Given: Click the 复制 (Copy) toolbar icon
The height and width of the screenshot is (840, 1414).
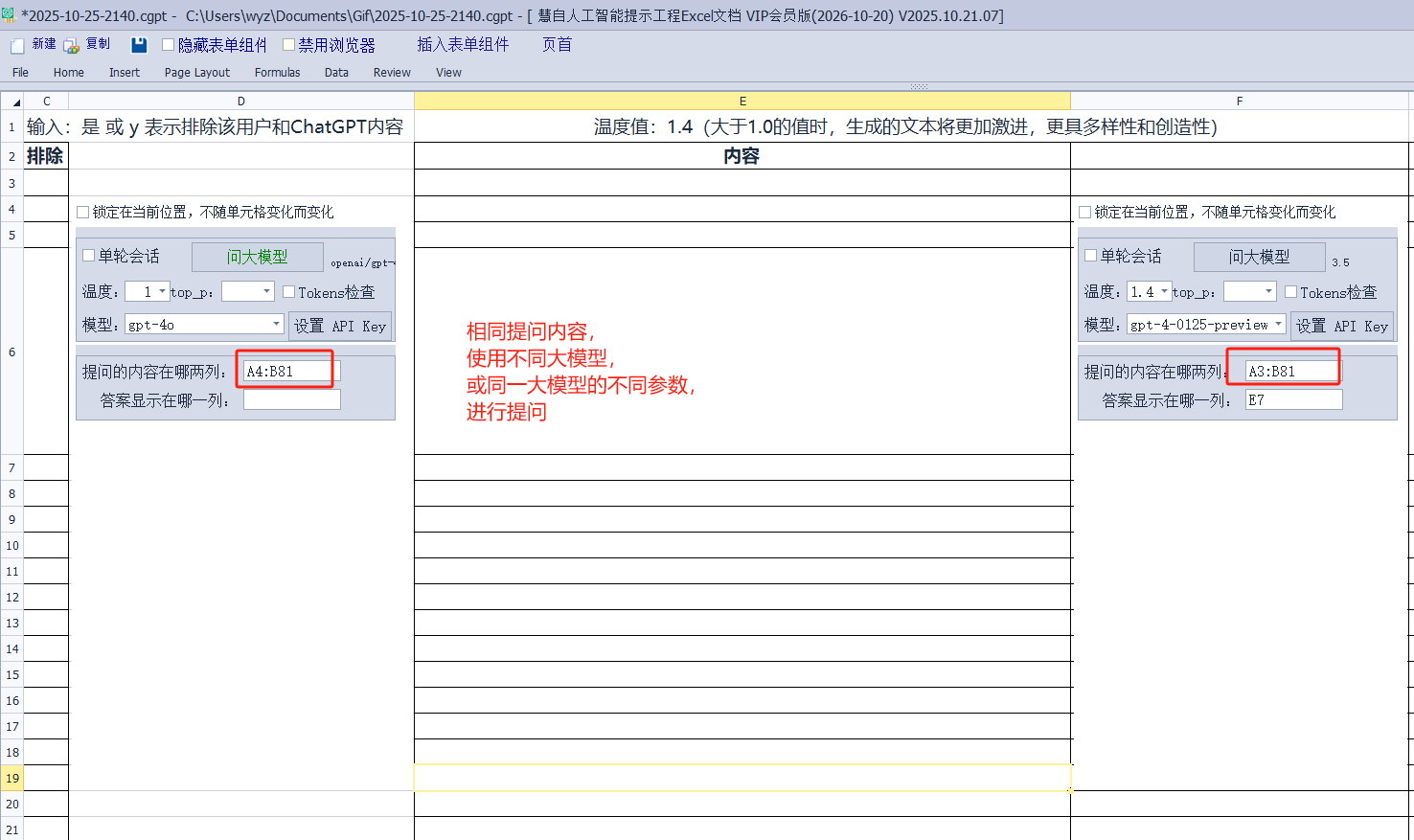Looking at the screenshot, I should pos(72,45).
